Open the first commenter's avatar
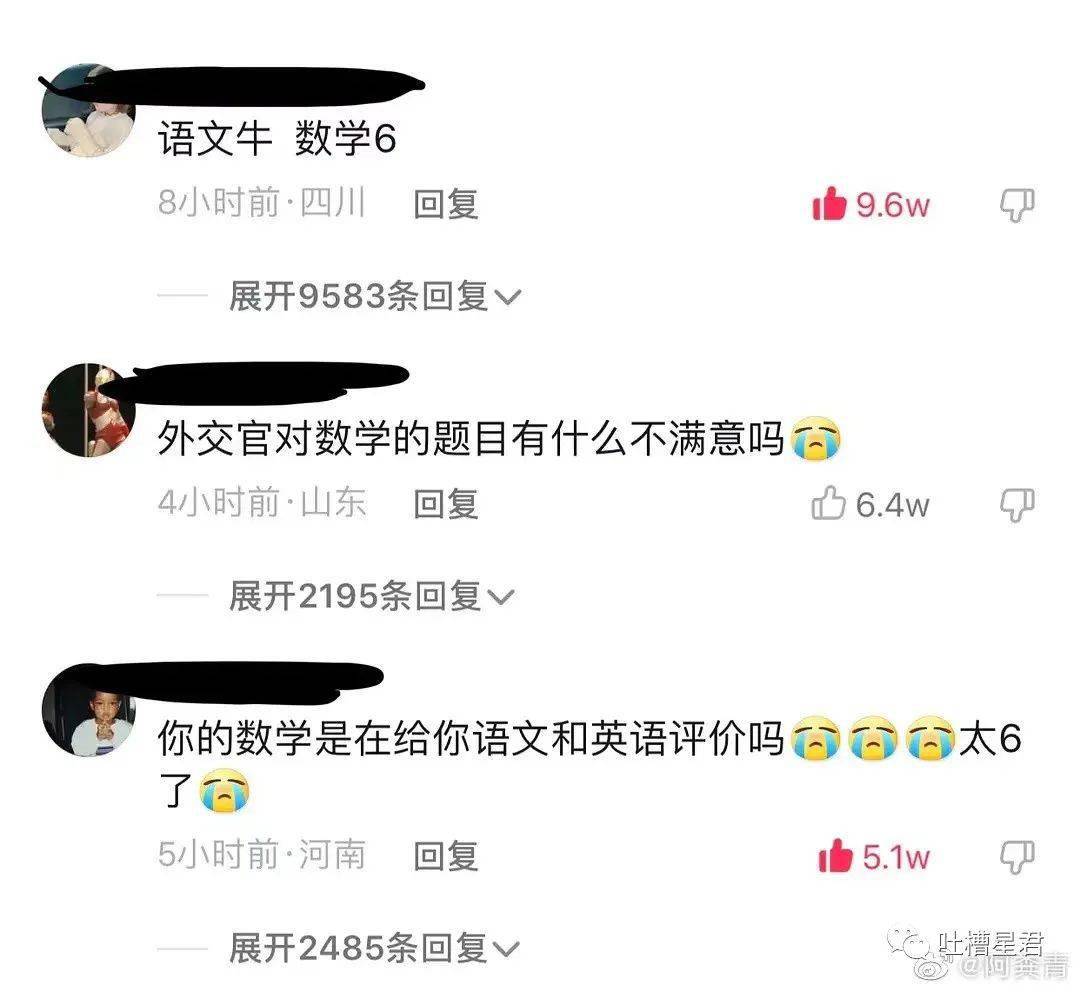The width and height of the screenshot is (1080, 992). [x=88, y=112]
